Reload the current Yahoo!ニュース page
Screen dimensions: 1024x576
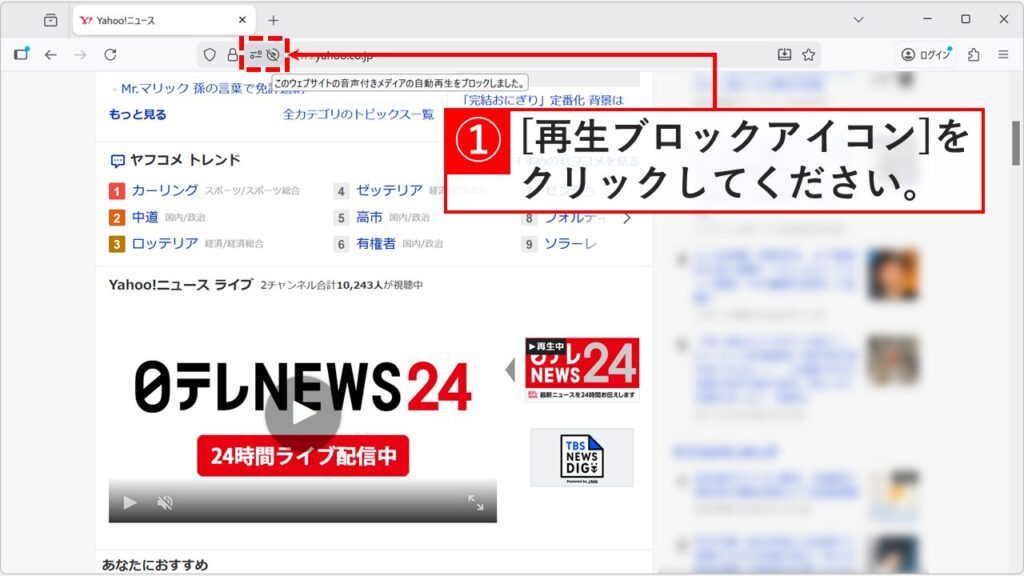110,54
